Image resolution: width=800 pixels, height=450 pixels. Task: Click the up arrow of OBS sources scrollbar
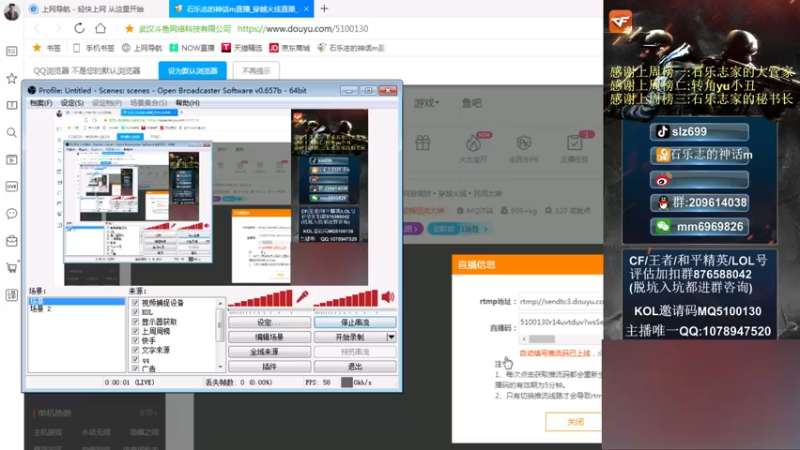click(x=220, y=303)
